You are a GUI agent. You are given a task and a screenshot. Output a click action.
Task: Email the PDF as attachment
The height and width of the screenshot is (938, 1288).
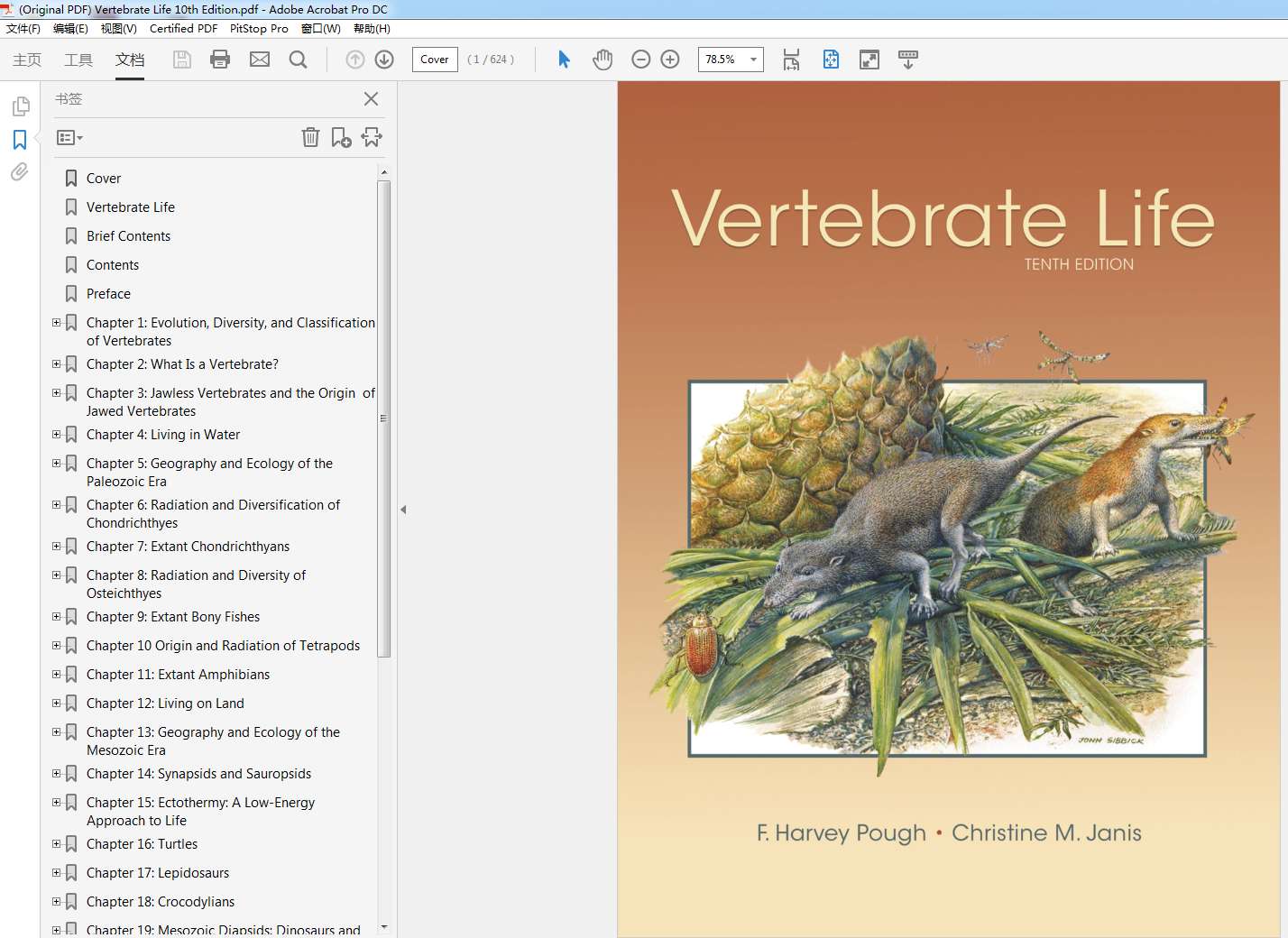tap(260, 60)
